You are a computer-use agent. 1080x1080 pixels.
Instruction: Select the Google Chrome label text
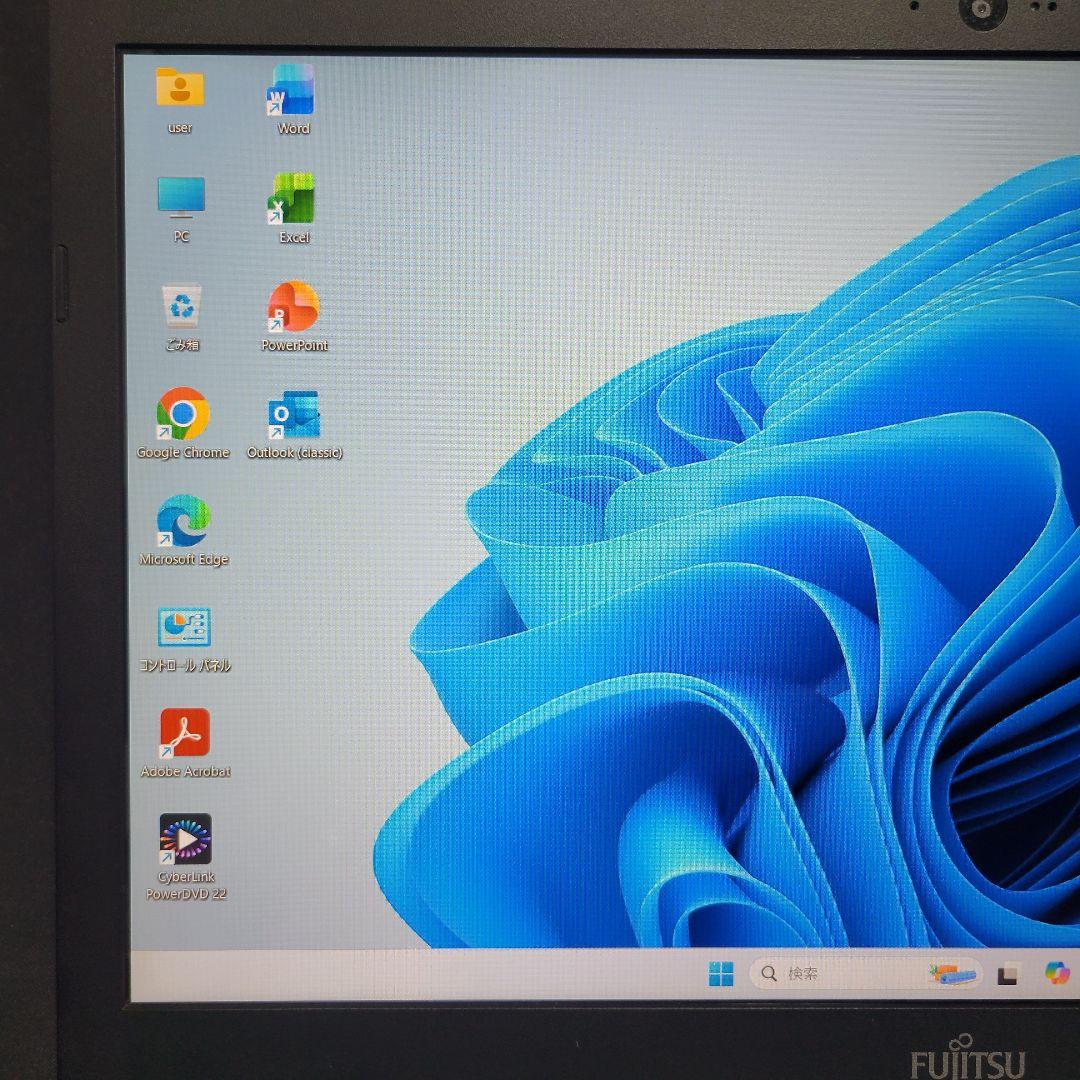click(x=183, y=452)
